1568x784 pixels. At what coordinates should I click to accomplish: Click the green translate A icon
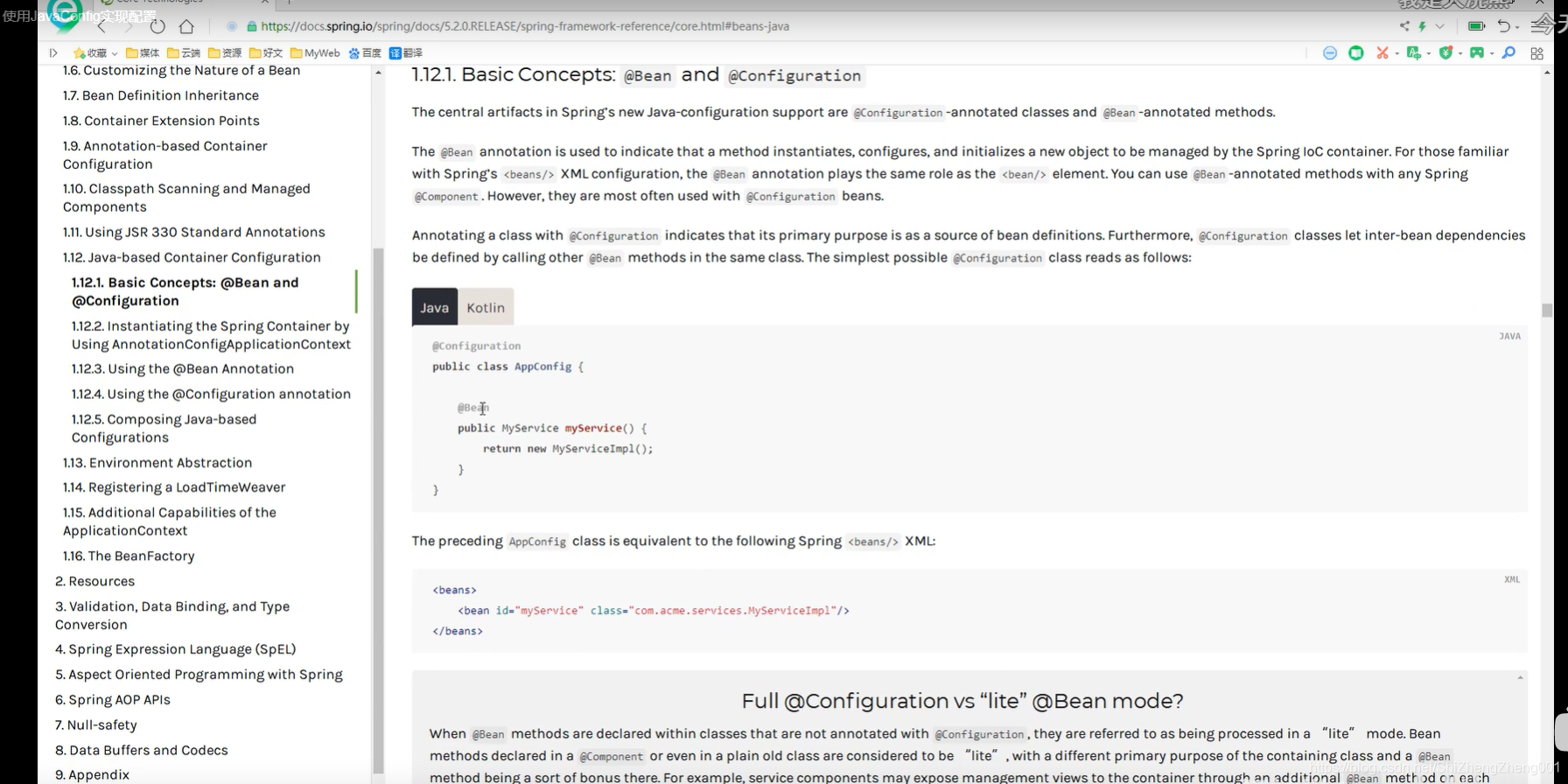pyautogui.click(x=1413, y=53)
